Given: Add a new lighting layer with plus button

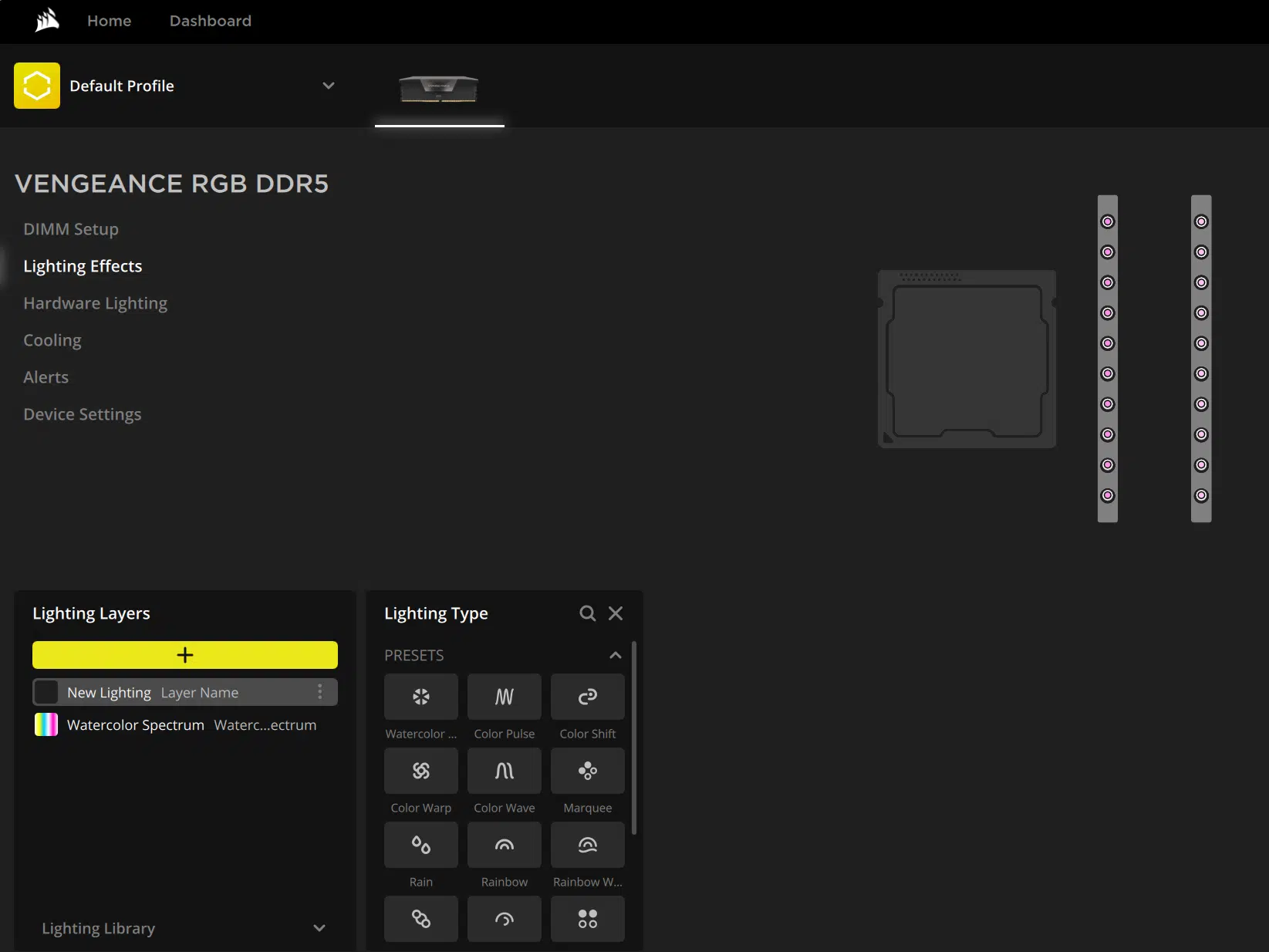Looking at the screenshot, I should (x=185, y=655).
